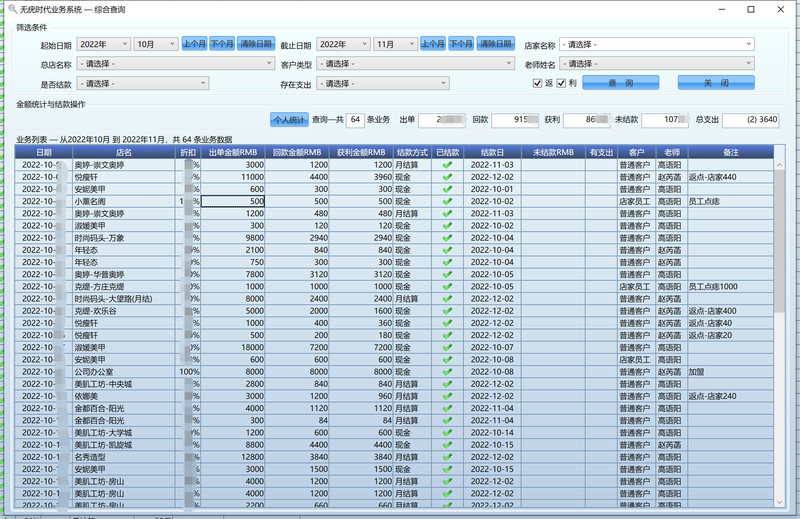Open the start date year dropdown
This screenshot has height=519, width=800.
coord(103,44)
